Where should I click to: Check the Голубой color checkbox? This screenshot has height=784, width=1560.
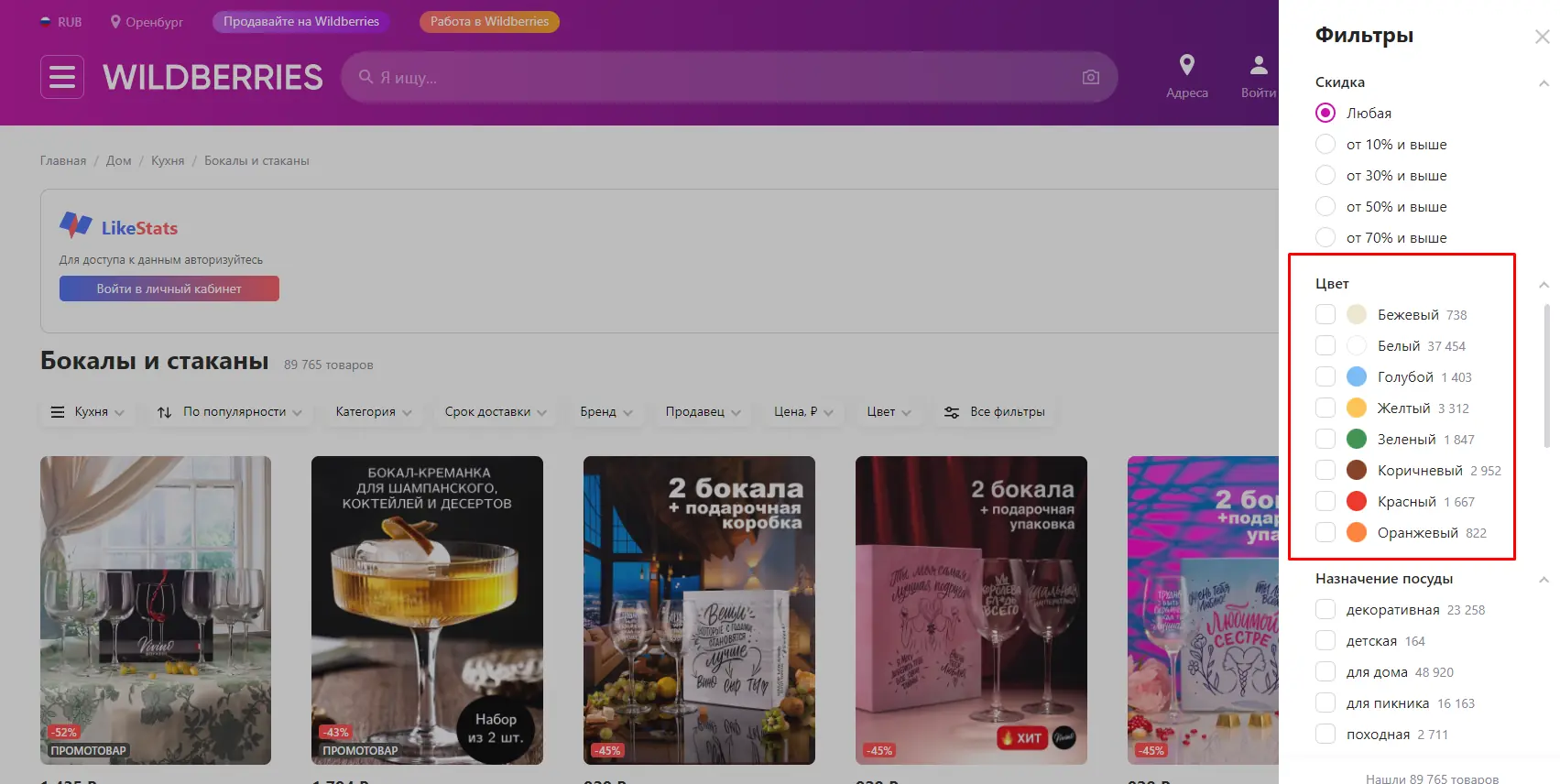pos(1325,376)
